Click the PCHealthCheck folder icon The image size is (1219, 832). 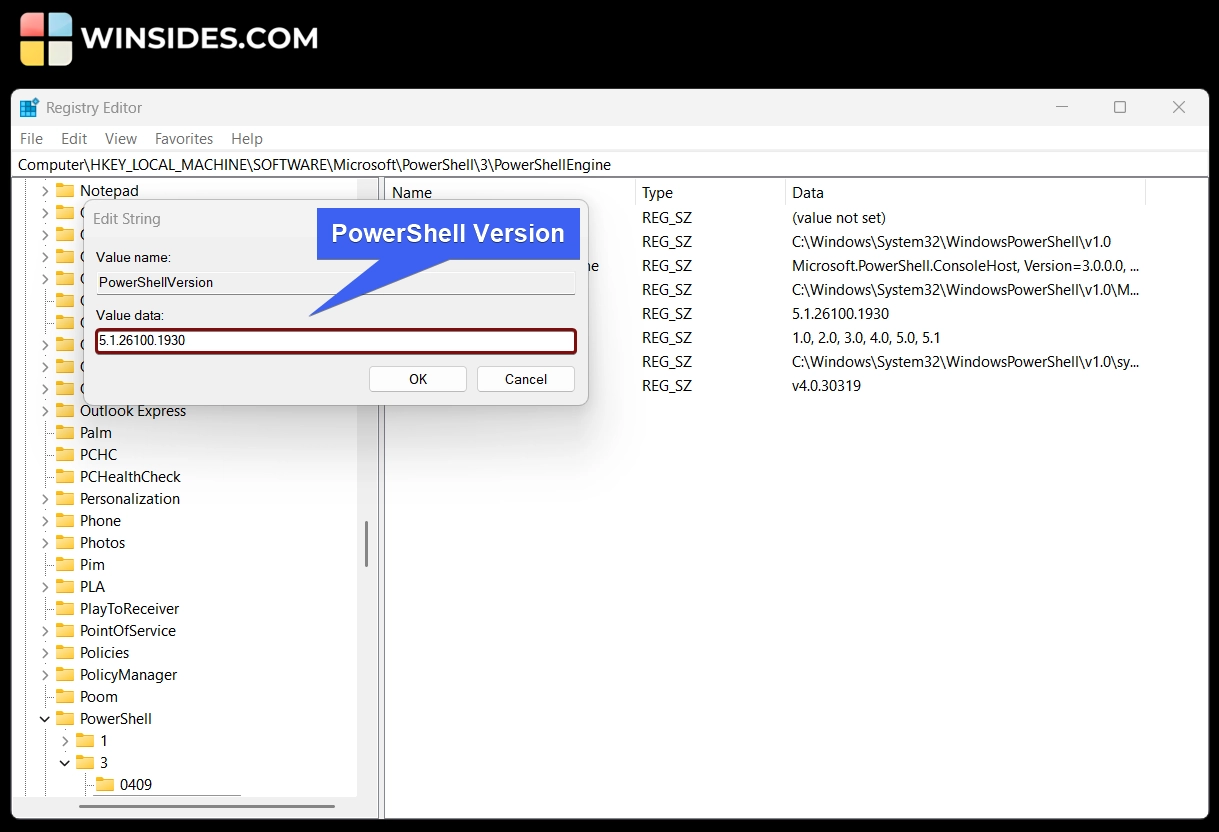coord(65,477)
